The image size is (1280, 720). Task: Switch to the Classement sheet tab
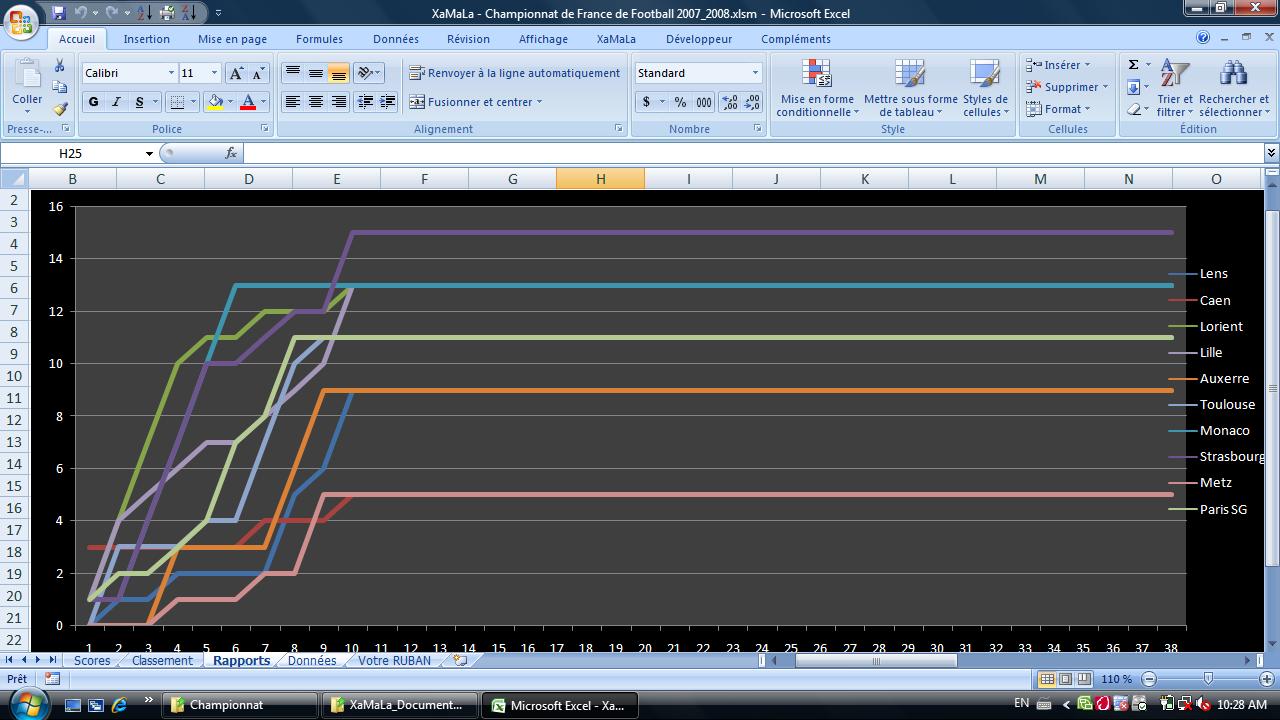[x=162, y=660]
